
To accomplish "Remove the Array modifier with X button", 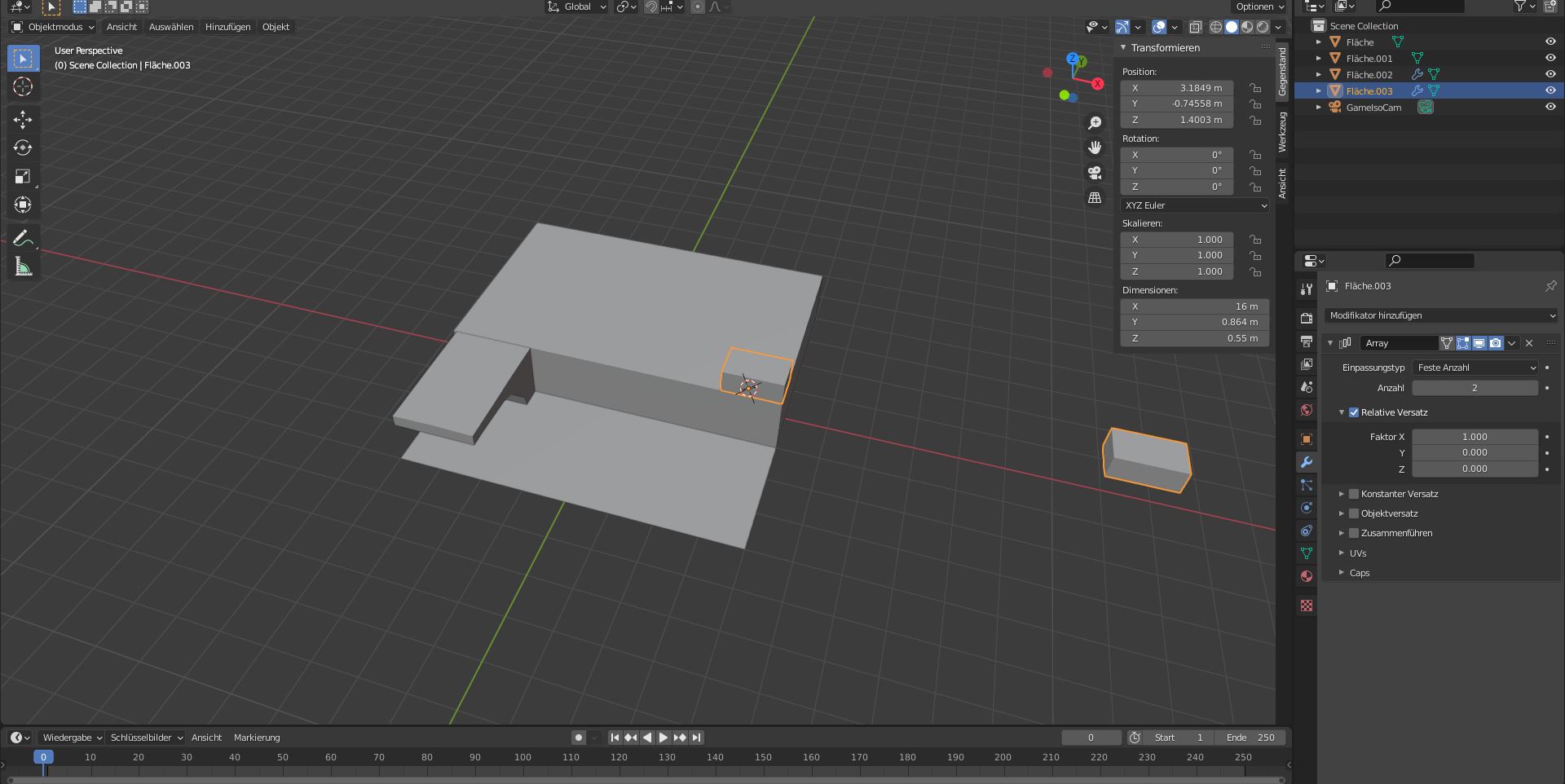I will (x=1529, y=343).
